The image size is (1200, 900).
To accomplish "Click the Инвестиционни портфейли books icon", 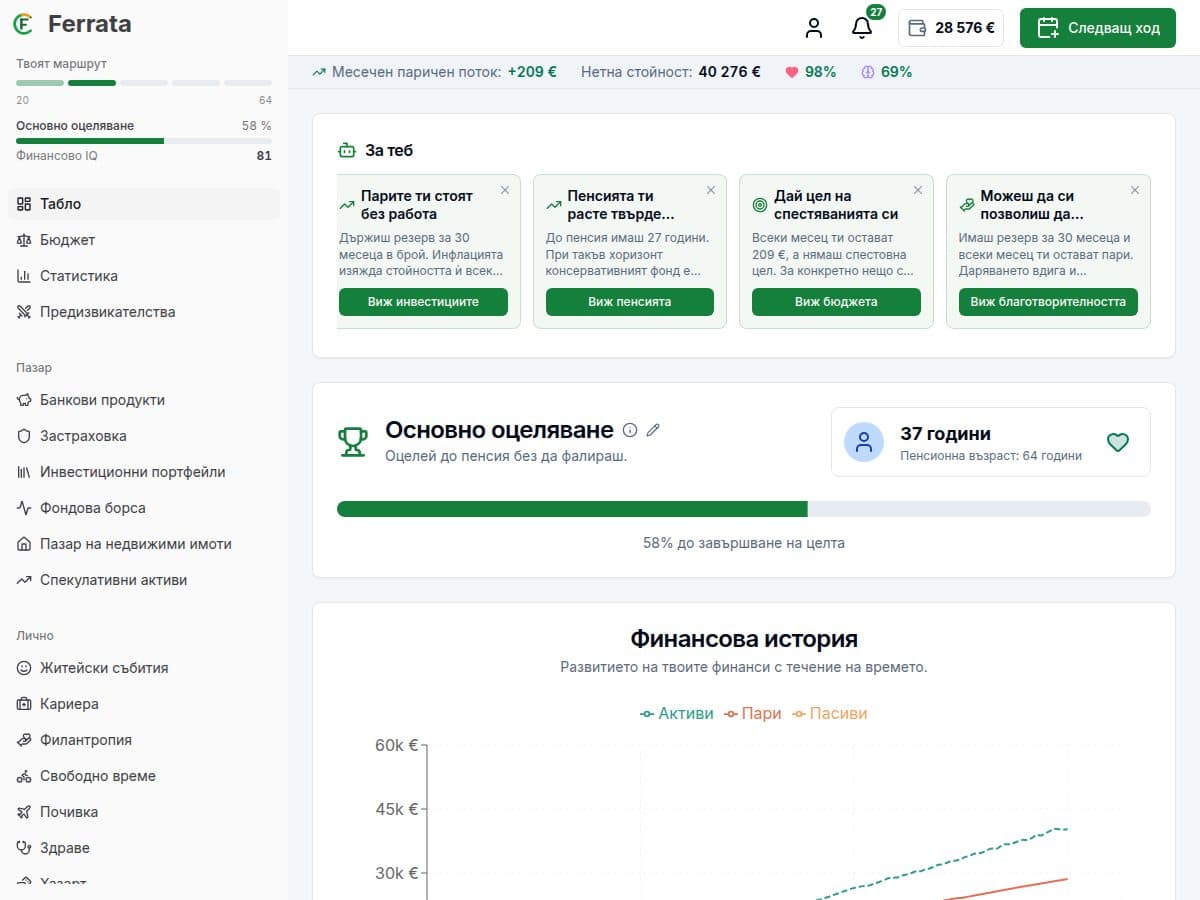I will coord(25,472).
